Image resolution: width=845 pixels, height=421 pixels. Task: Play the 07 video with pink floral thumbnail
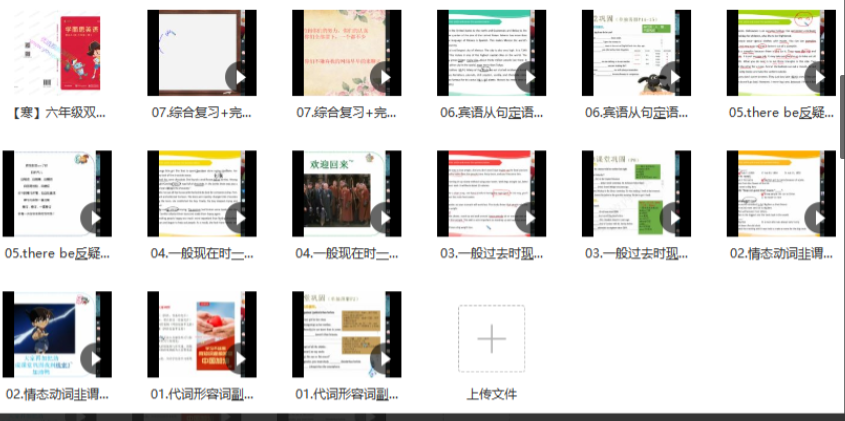382,77
